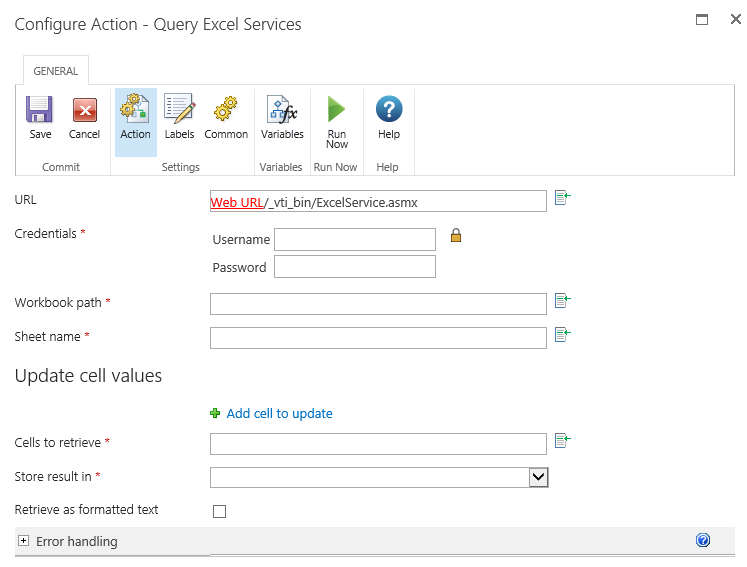Insert reference for Workbook path
Image resolution: width=747 pixels, height=567 pixels.
(x=562, y=300)
